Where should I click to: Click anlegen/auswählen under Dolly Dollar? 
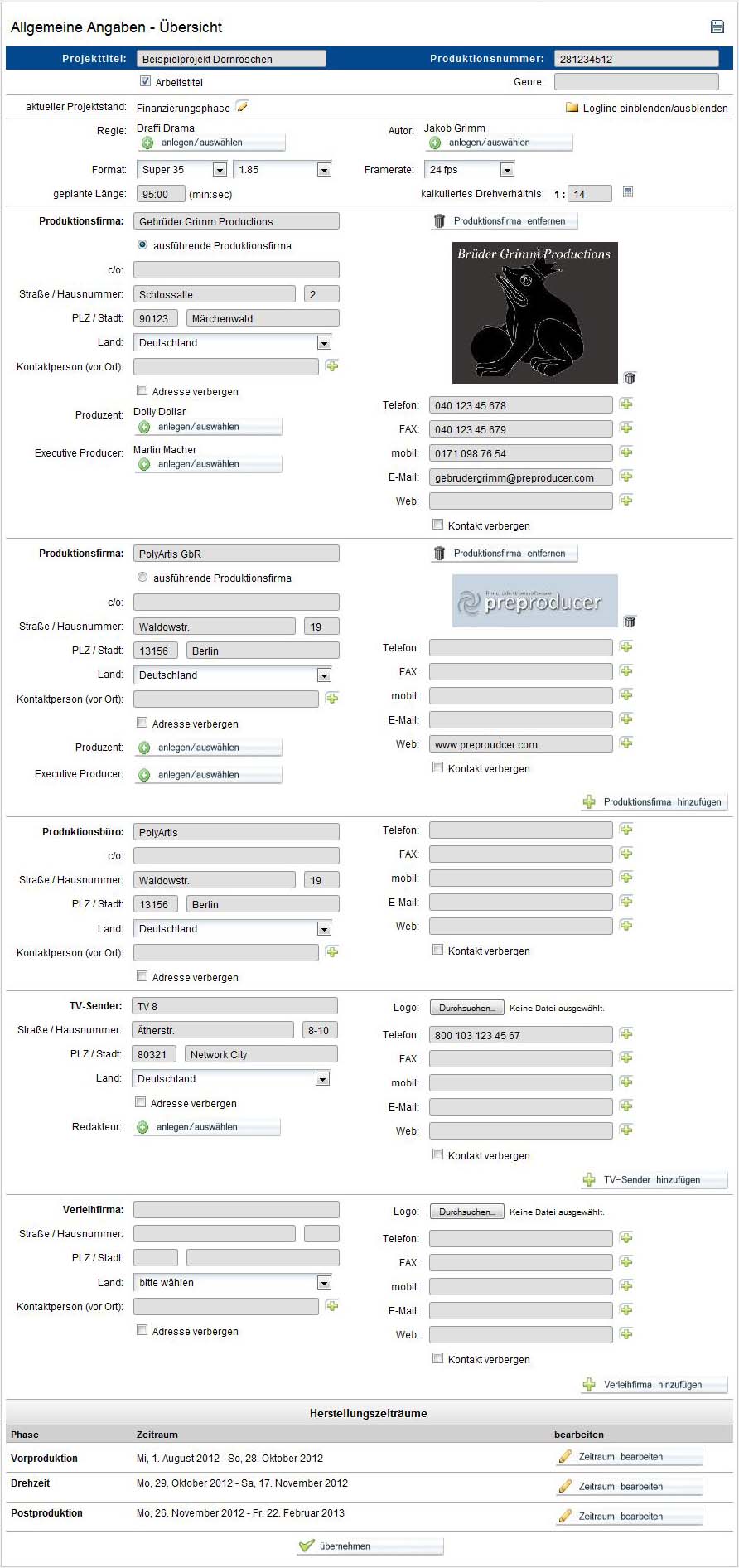(x=208, y=427)
